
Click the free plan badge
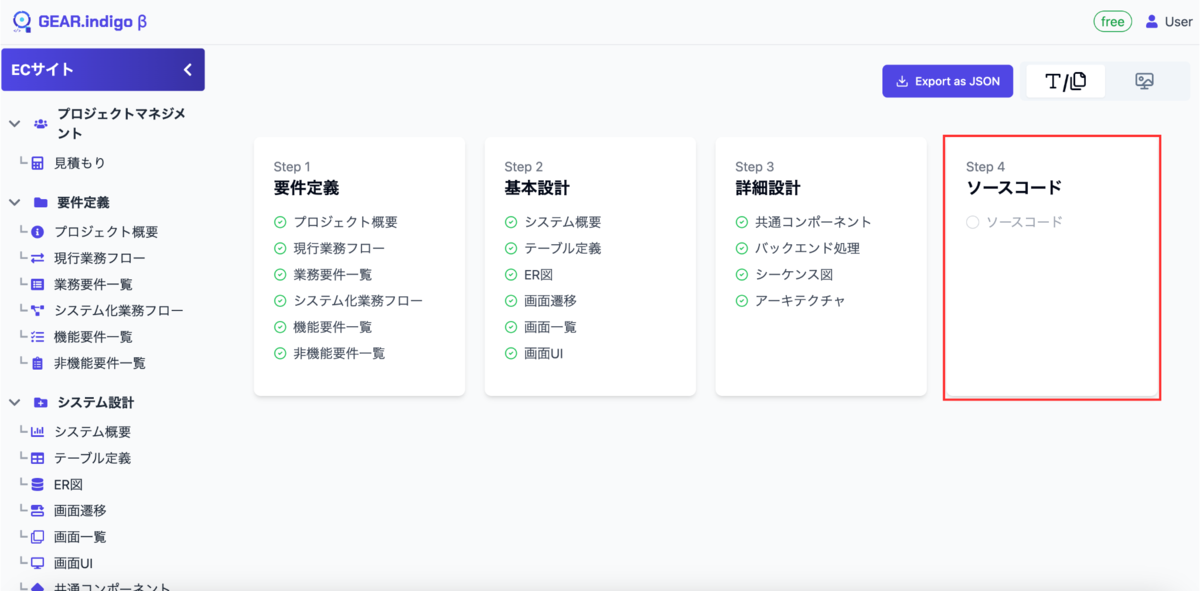1112,21
